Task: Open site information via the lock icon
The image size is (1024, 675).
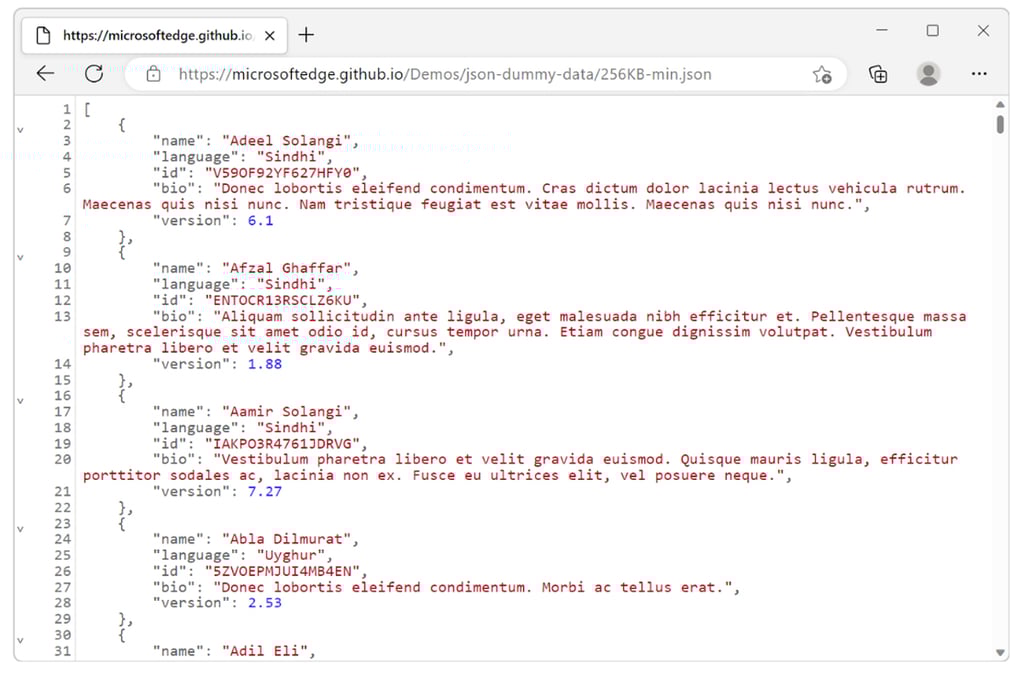Action: point(153,73)
